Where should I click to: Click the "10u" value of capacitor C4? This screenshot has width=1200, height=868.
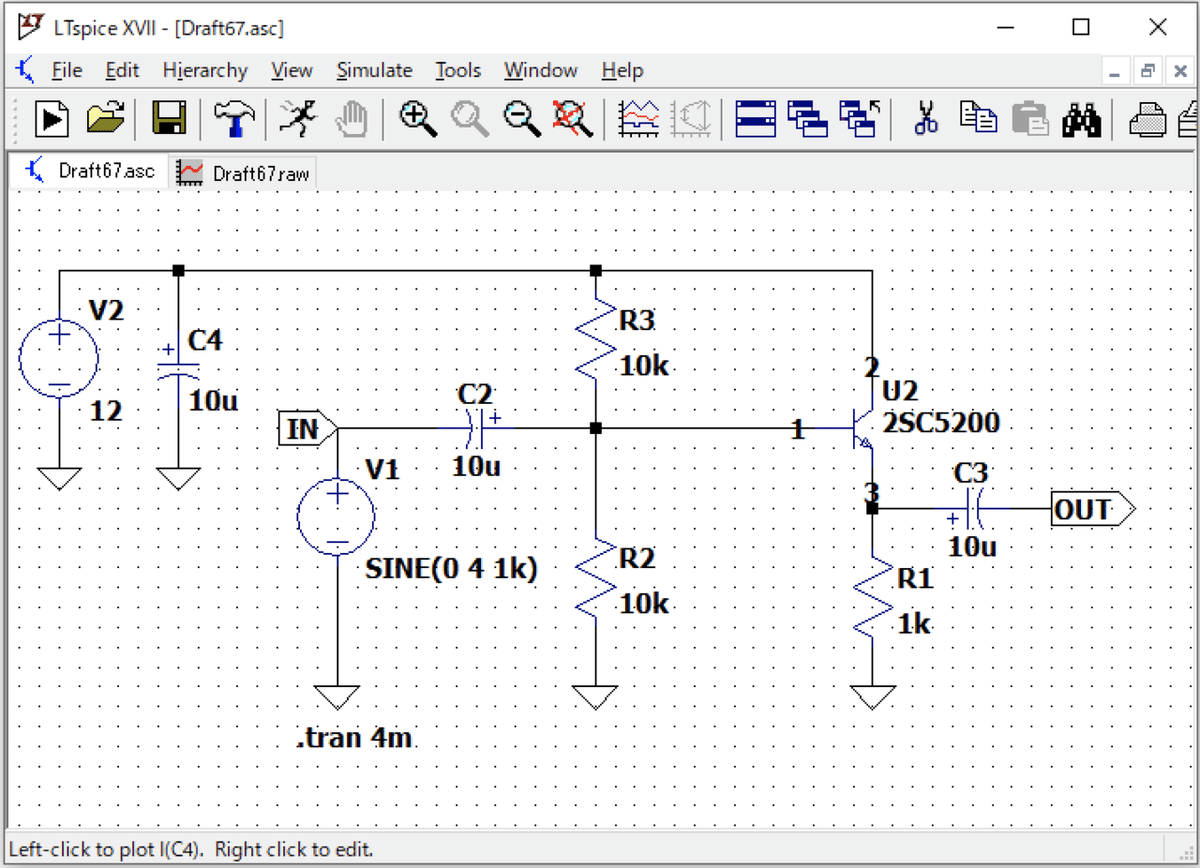214,401
